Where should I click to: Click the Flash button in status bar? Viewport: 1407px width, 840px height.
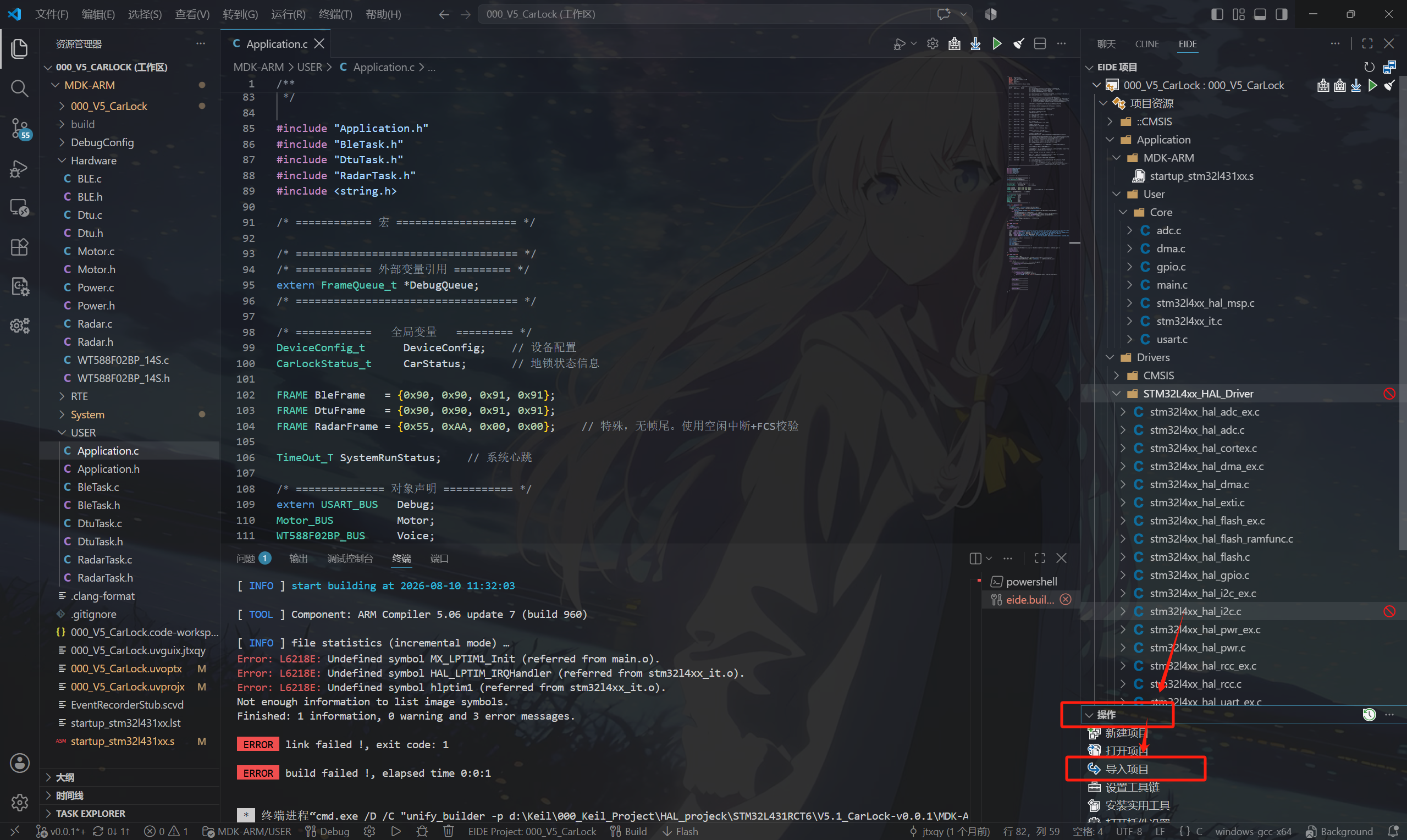pos(680,831)
